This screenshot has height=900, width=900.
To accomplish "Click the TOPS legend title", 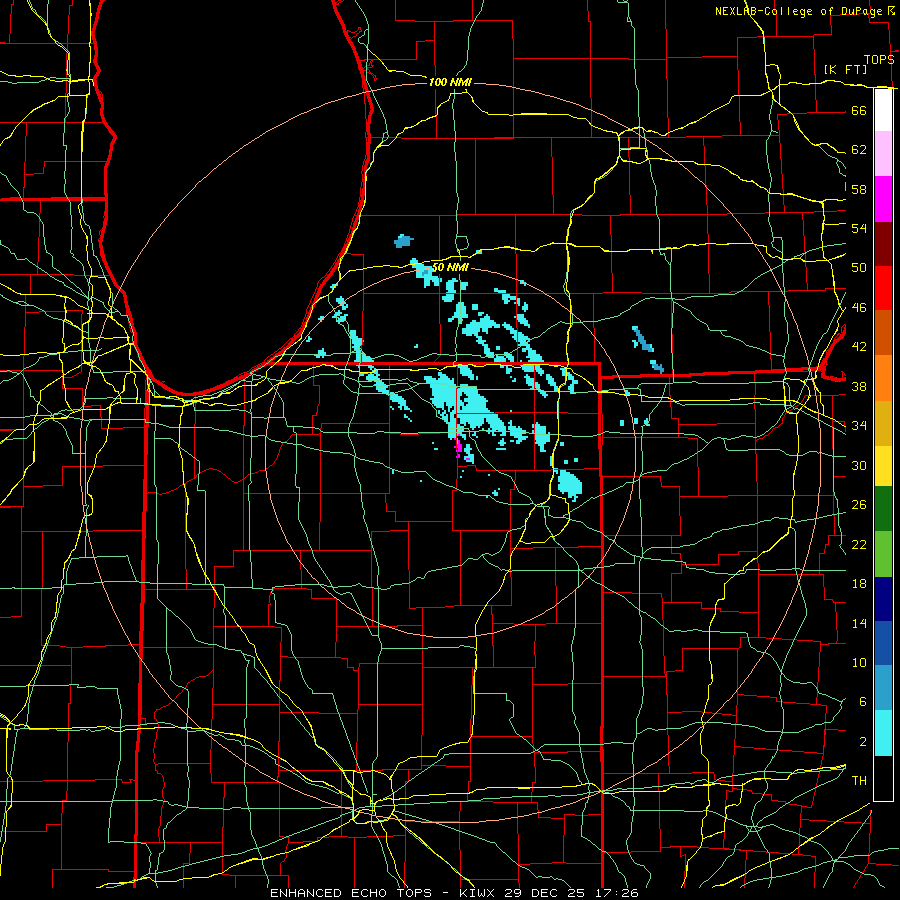I will click(879, 60).
